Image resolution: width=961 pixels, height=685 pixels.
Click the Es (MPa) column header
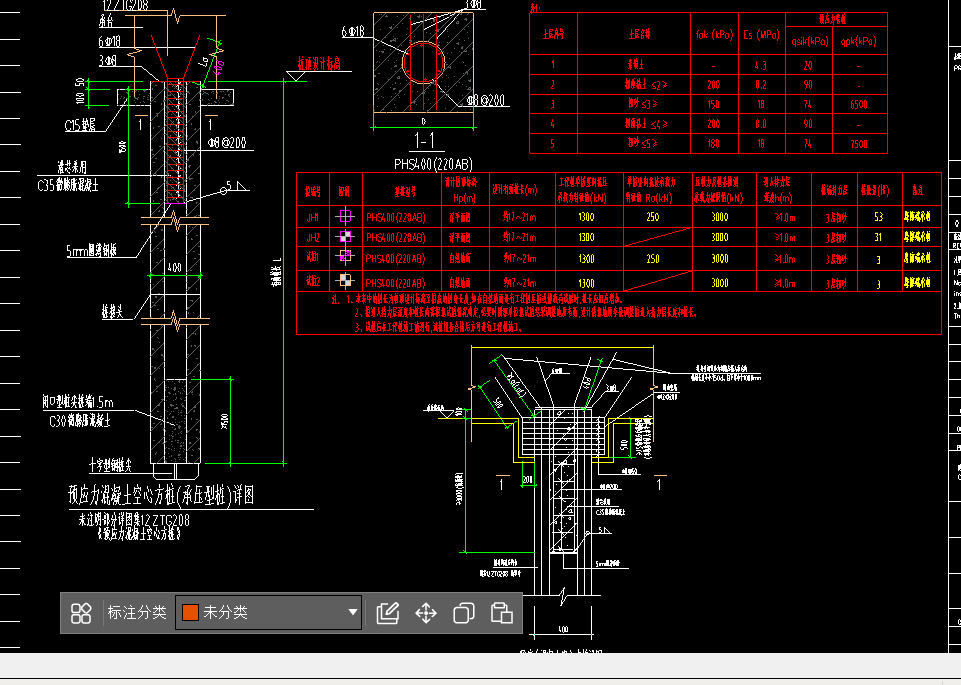pyautogui.click(x=761, y=35)
